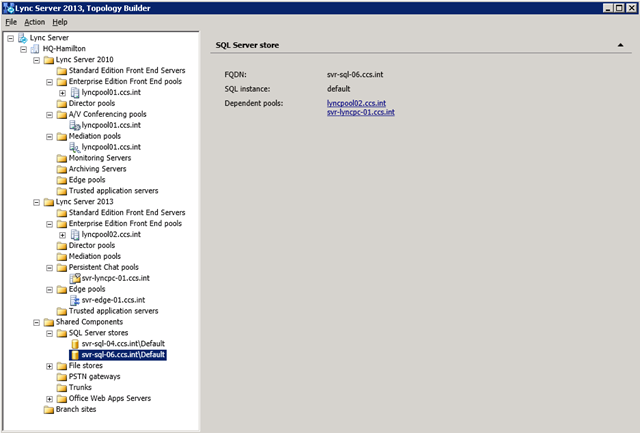Click the Director pools folder icon under 2010
Viewport: 640px width, 433px height.
coord(62,104)
